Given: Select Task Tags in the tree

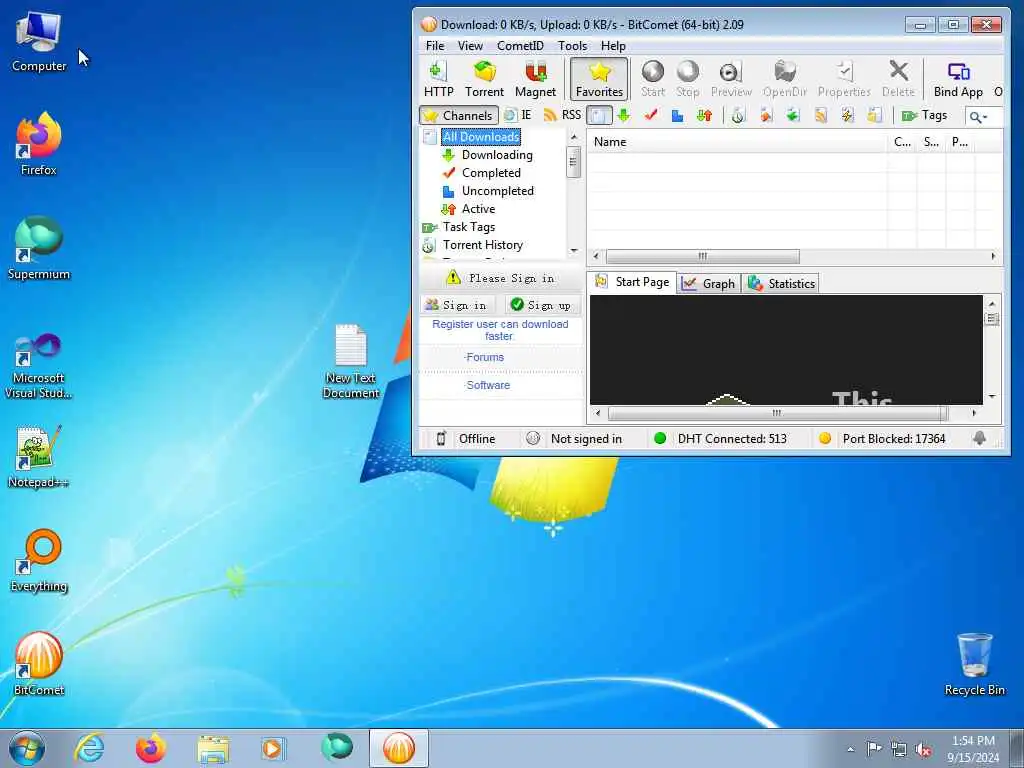Looking at the screenshot, I should pos(469,227).
